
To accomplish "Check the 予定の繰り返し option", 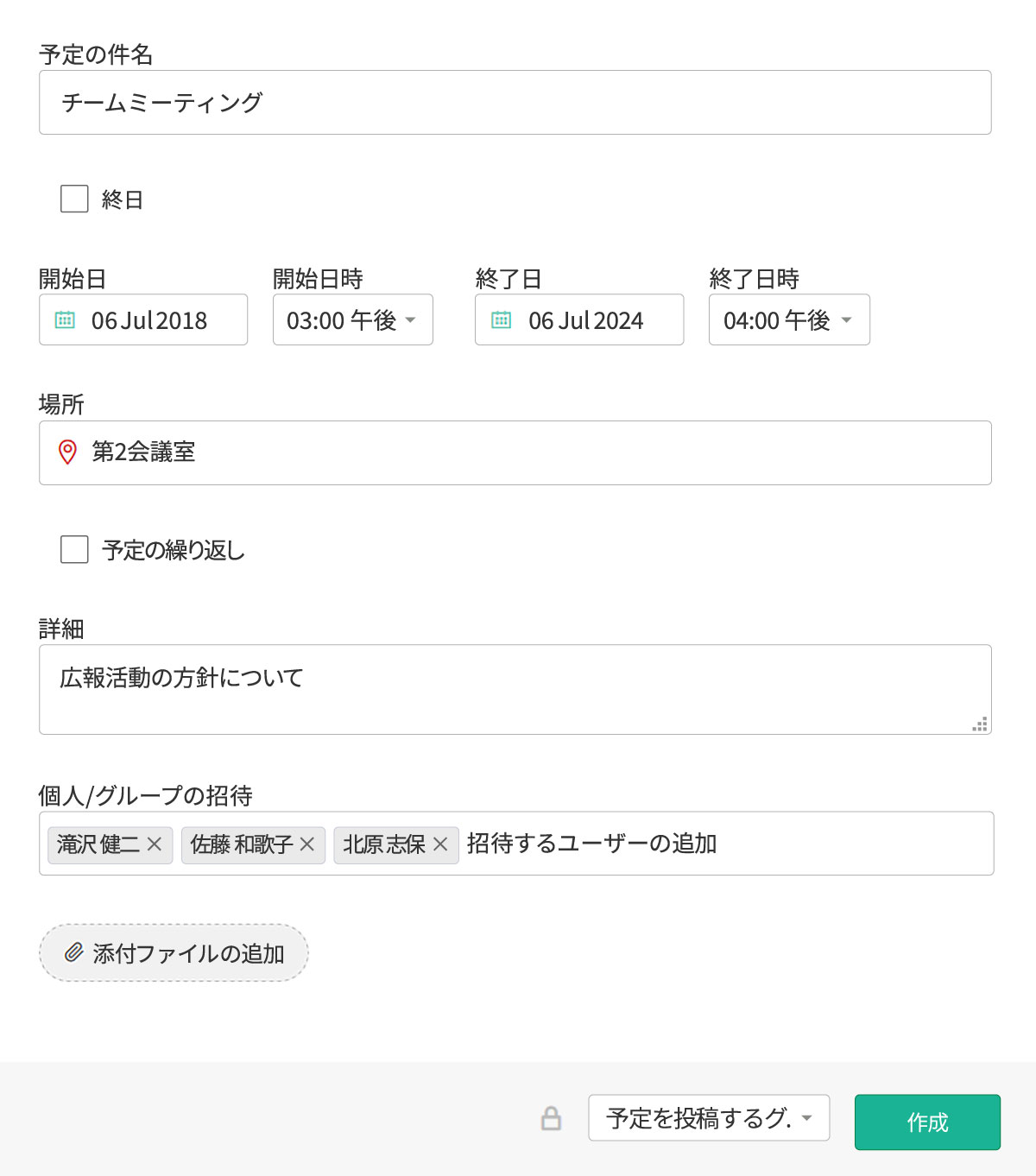I will [x=73, y=548].
